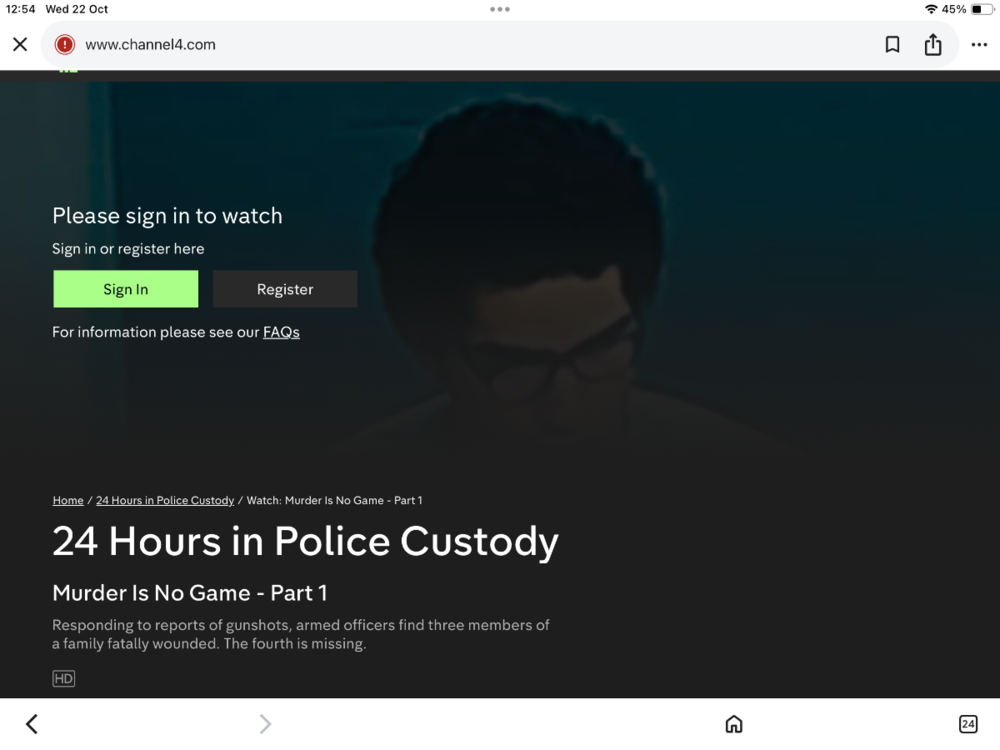Tap the Wi-Fi status icon
1000x750 pixels.
[x=931, y=9]
